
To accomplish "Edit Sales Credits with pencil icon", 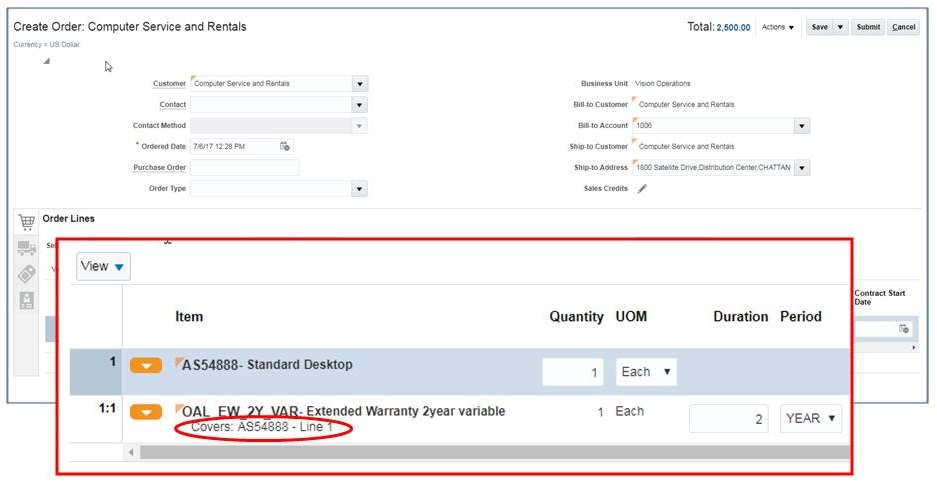I will [x=642, y=189].
